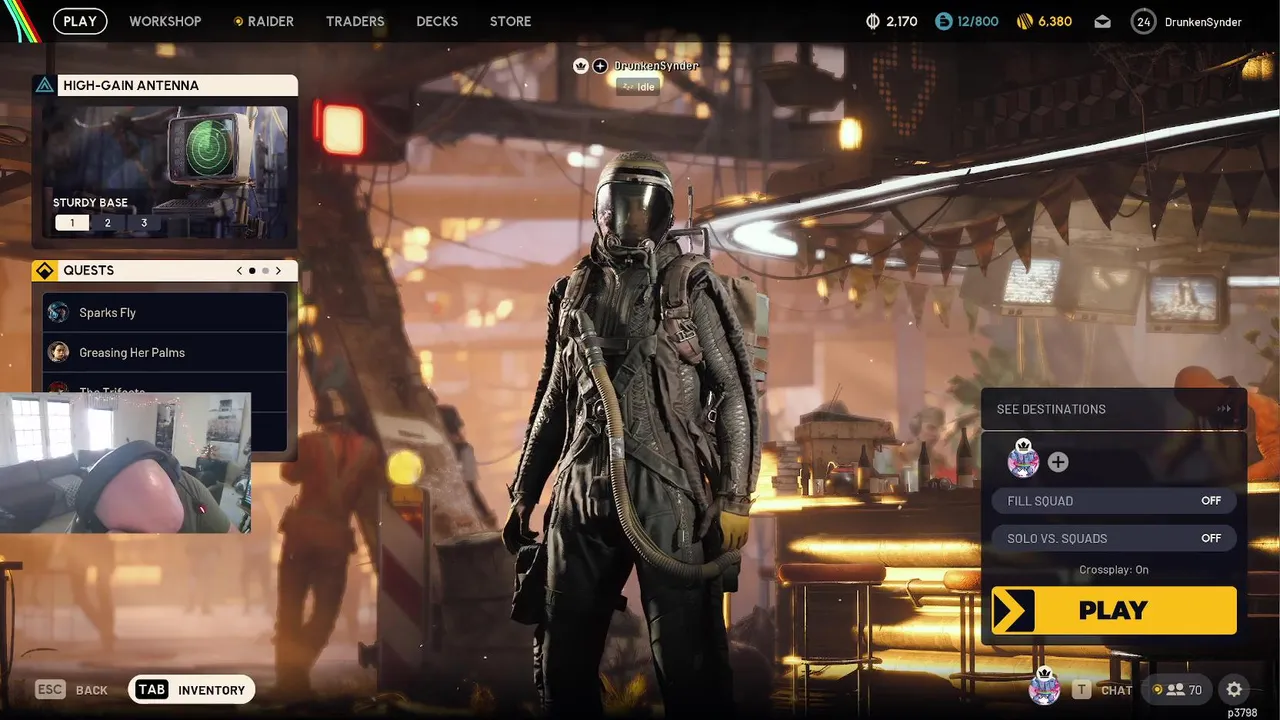Screen dimensions: 1280x720
Task: Go to next quests page arrow
Action: pyautogui.click(x=278, y=270)
